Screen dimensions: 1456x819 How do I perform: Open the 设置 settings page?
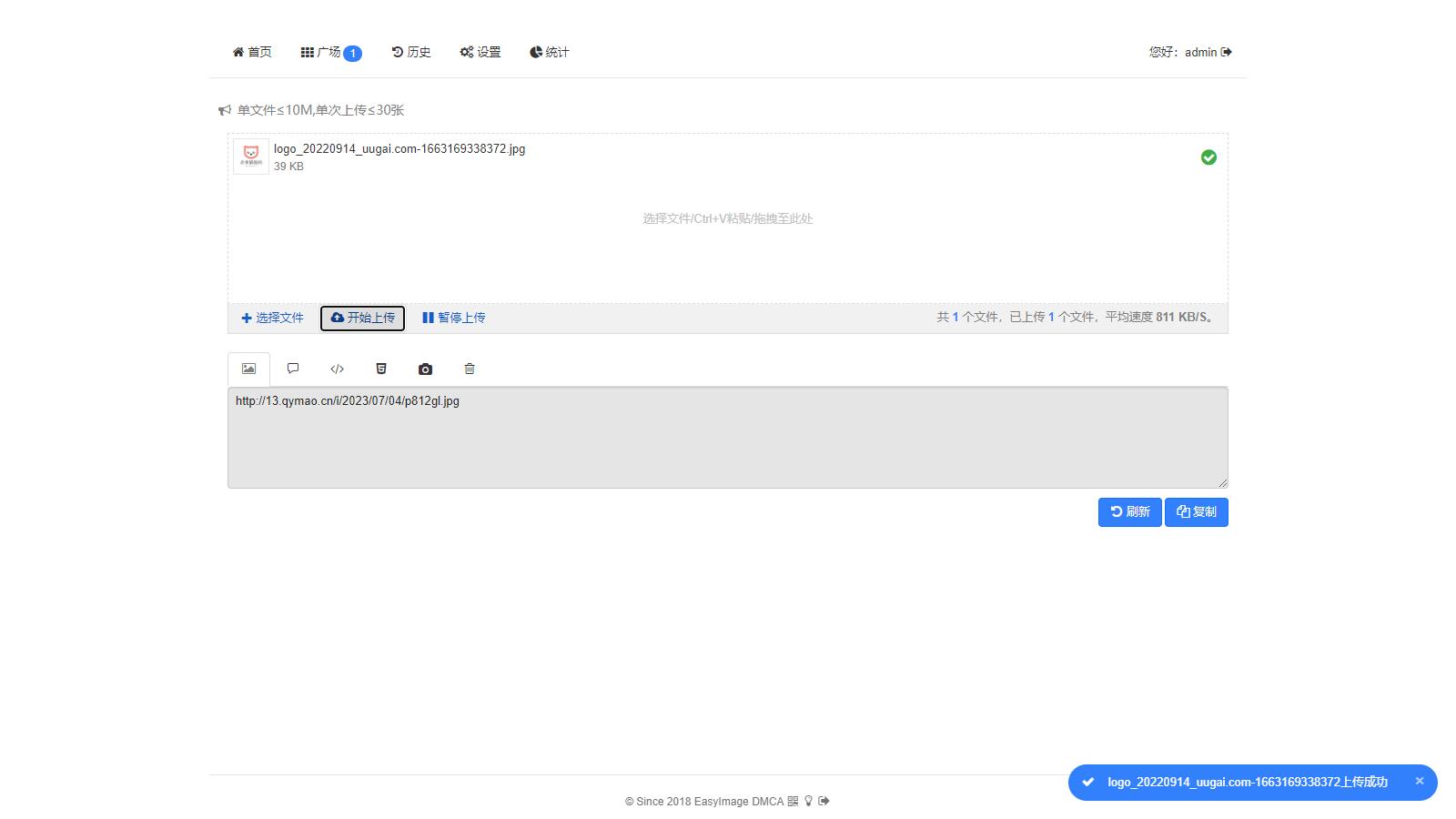click(x=480, y=52)
